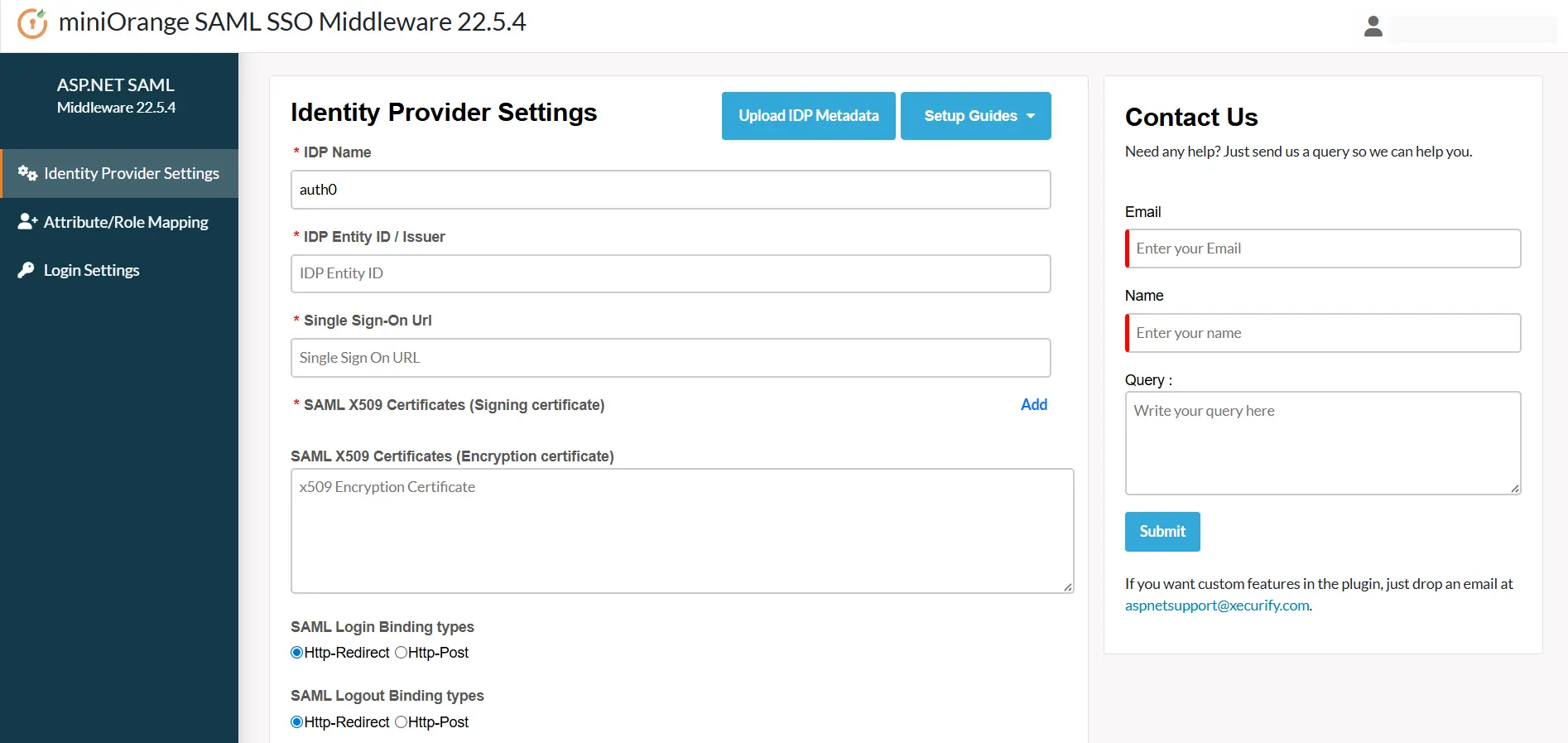The width and height of the screenshot is (1568, 743).
Task: Click the Enter your name field
Action: click(1323, 333)
